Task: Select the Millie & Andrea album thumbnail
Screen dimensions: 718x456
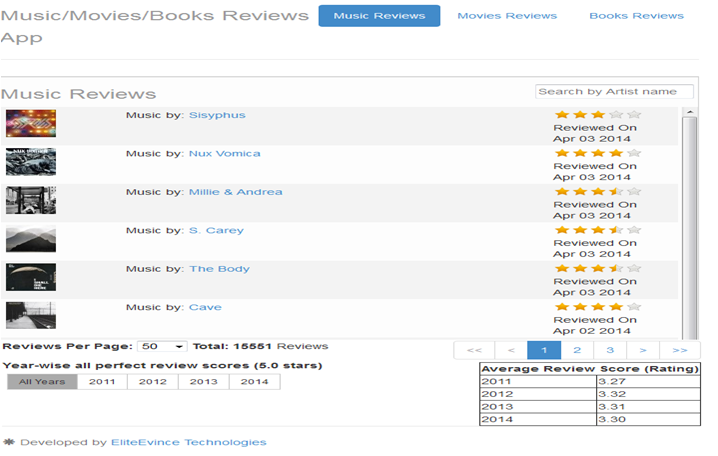Action: point(31,200)
